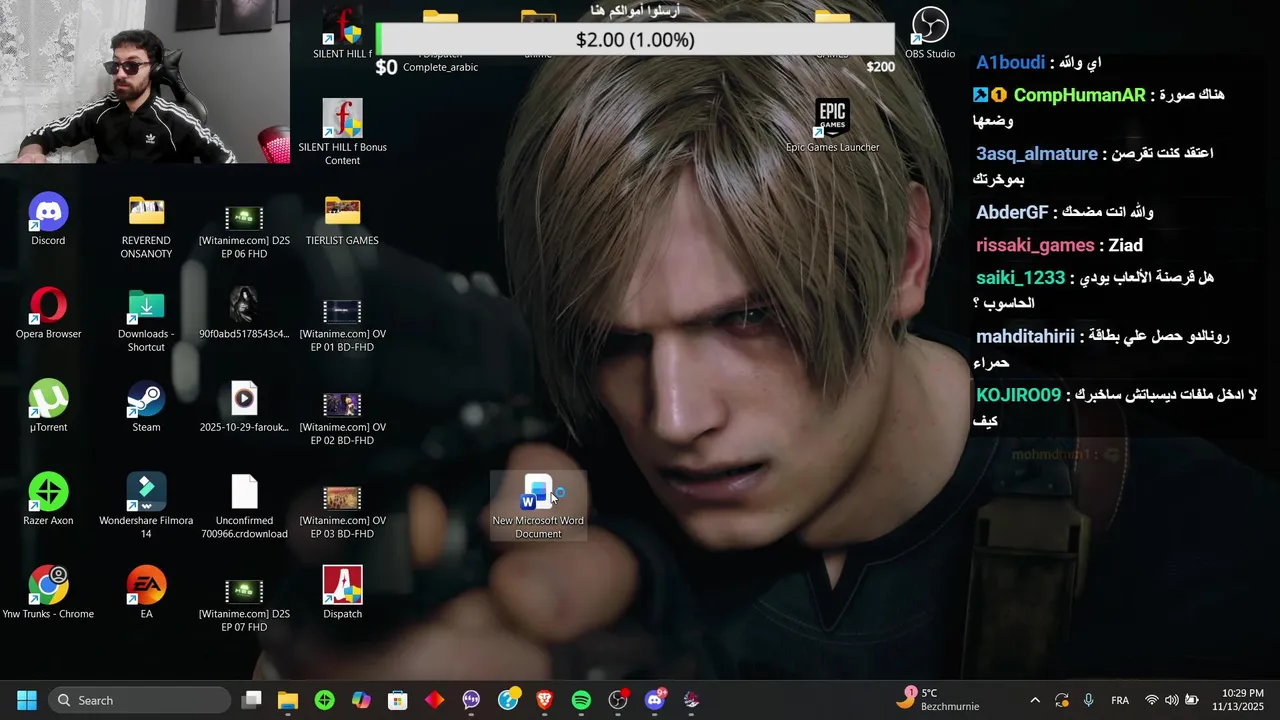Select the 90f0abd5178543c4 image file
Screen dimensions: 1280x720
pos(244,312)
